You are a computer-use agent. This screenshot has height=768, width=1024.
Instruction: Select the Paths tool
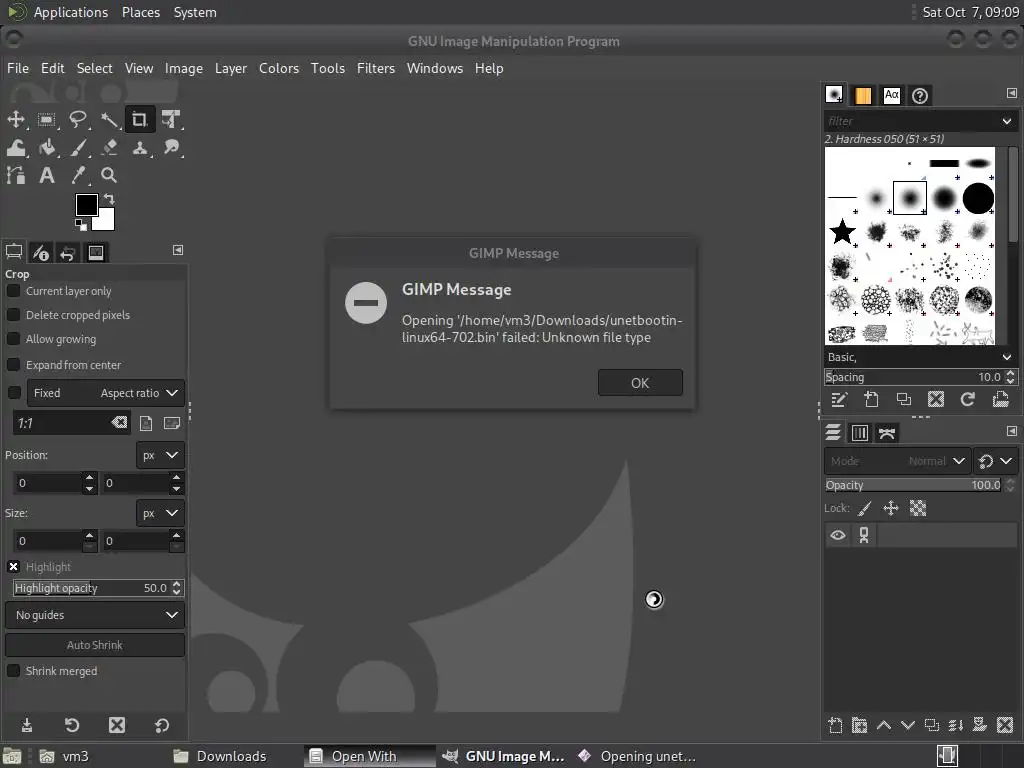point(16,175)
